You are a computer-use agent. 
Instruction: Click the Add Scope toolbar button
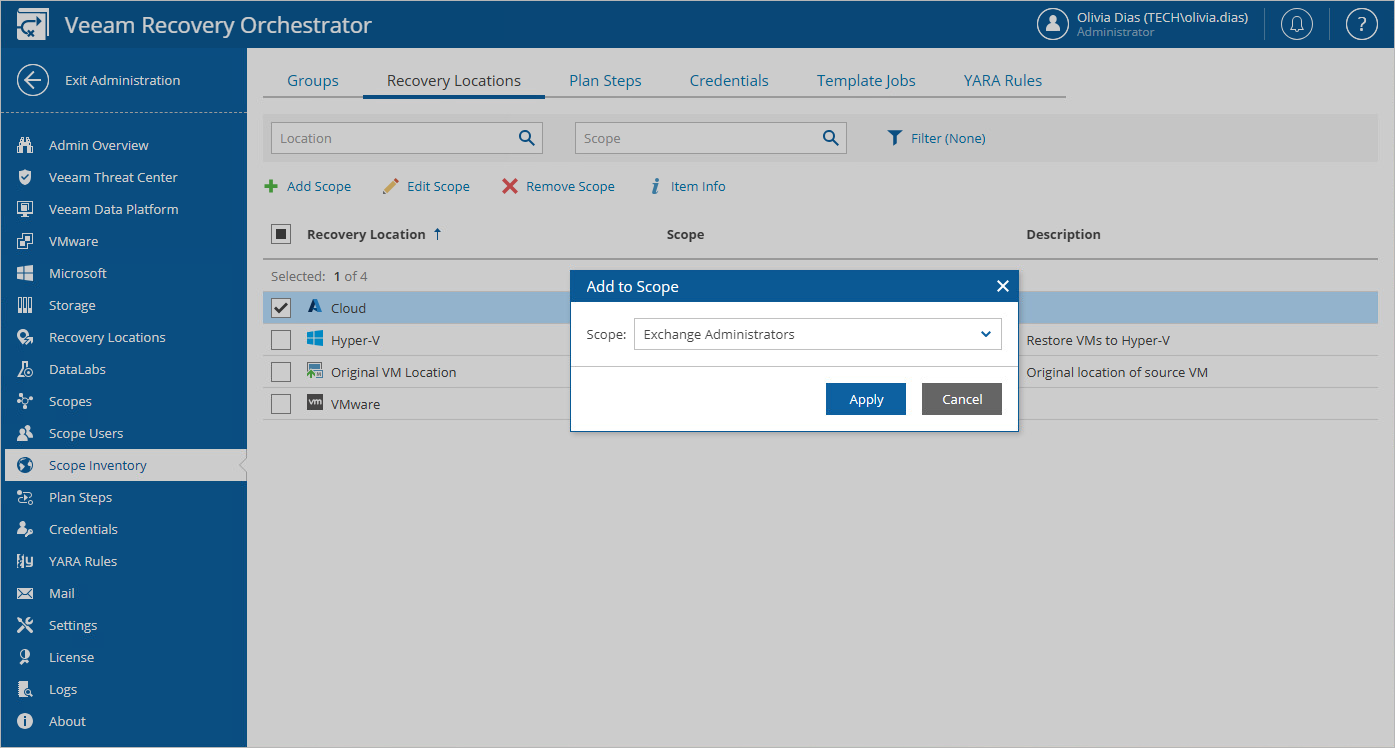pyautogui.click(x=307, y=186)
